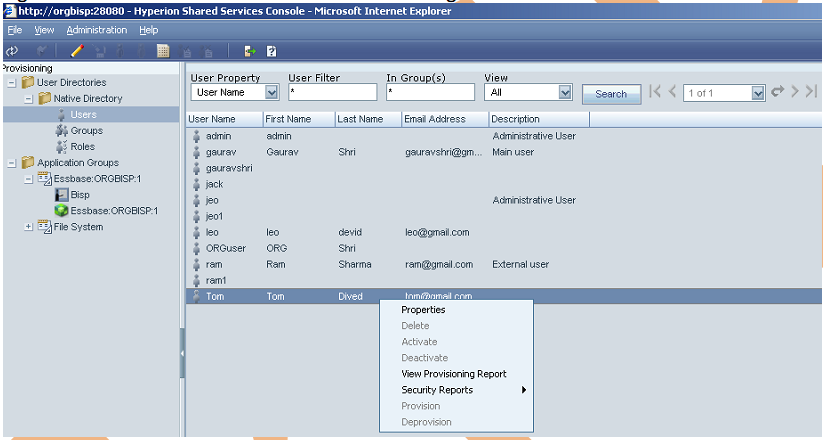
Task: Click the user icon beside ram1
Action: [196, 280]
